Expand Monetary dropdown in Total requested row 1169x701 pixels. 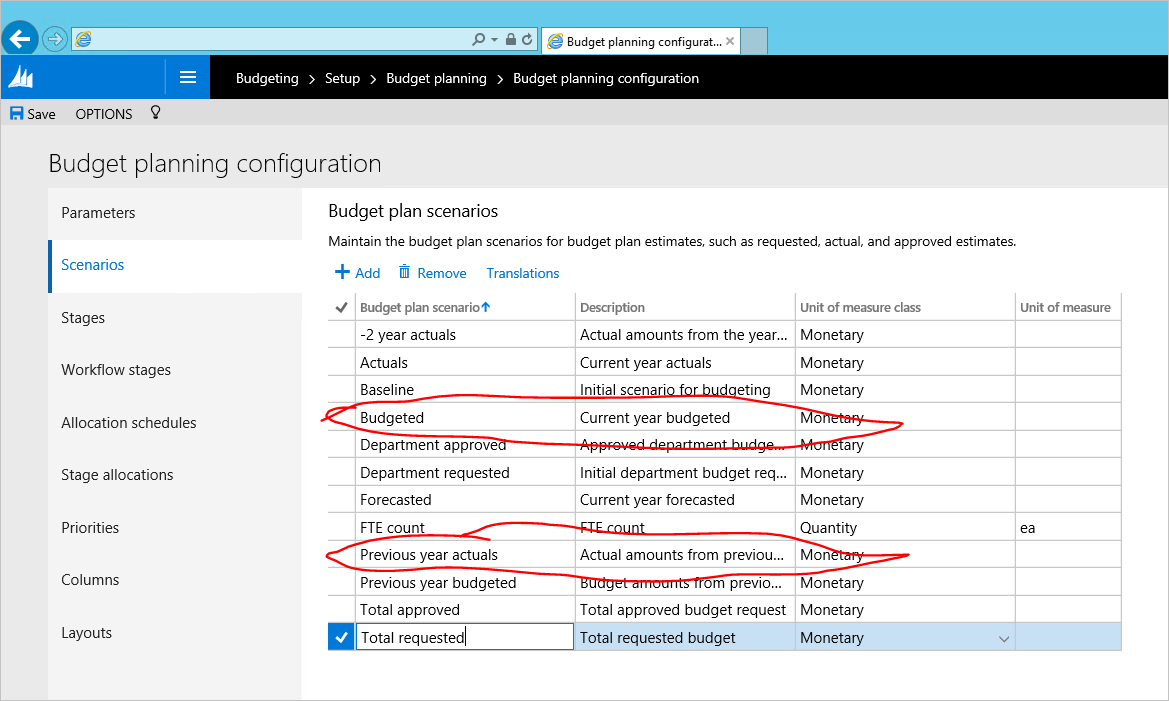click(x=1003, y=639)
